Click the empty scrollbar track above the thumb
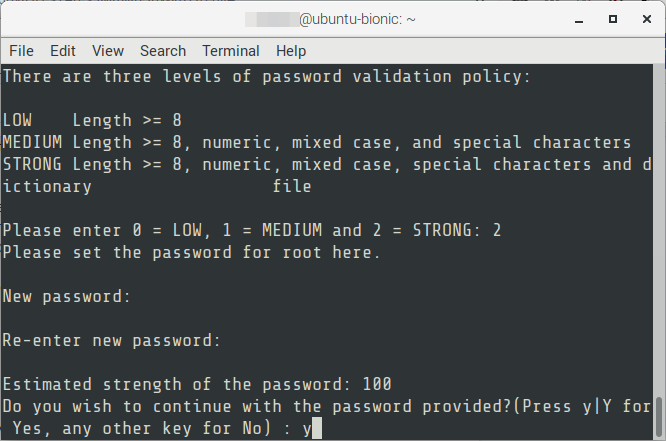The image size is (666, 441). pyautogui.click(x=659, y=229)
